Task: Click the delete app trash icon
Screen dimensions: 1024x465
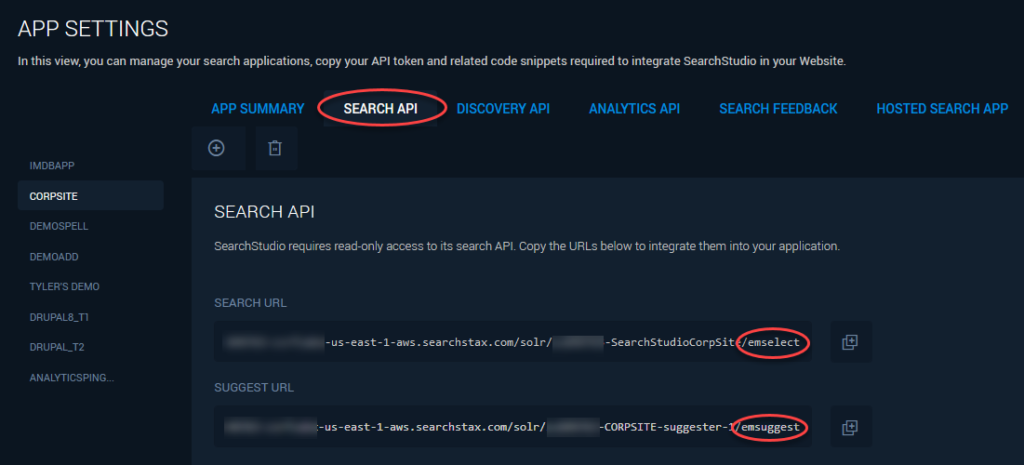Action: click(275, 148)
